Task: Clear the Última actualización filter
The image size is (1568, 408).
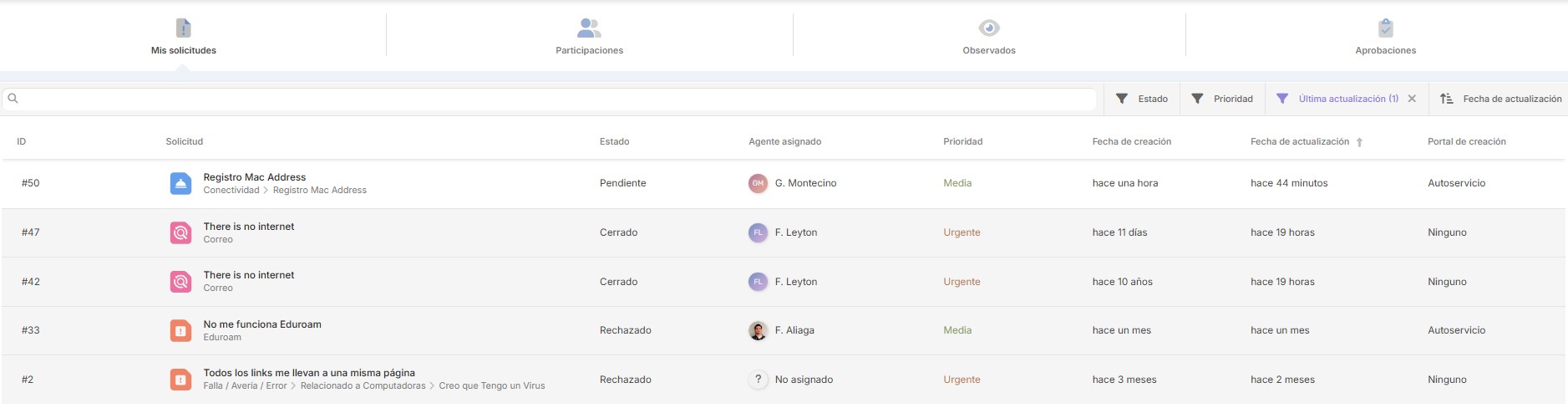Action: pos(1412,99)
